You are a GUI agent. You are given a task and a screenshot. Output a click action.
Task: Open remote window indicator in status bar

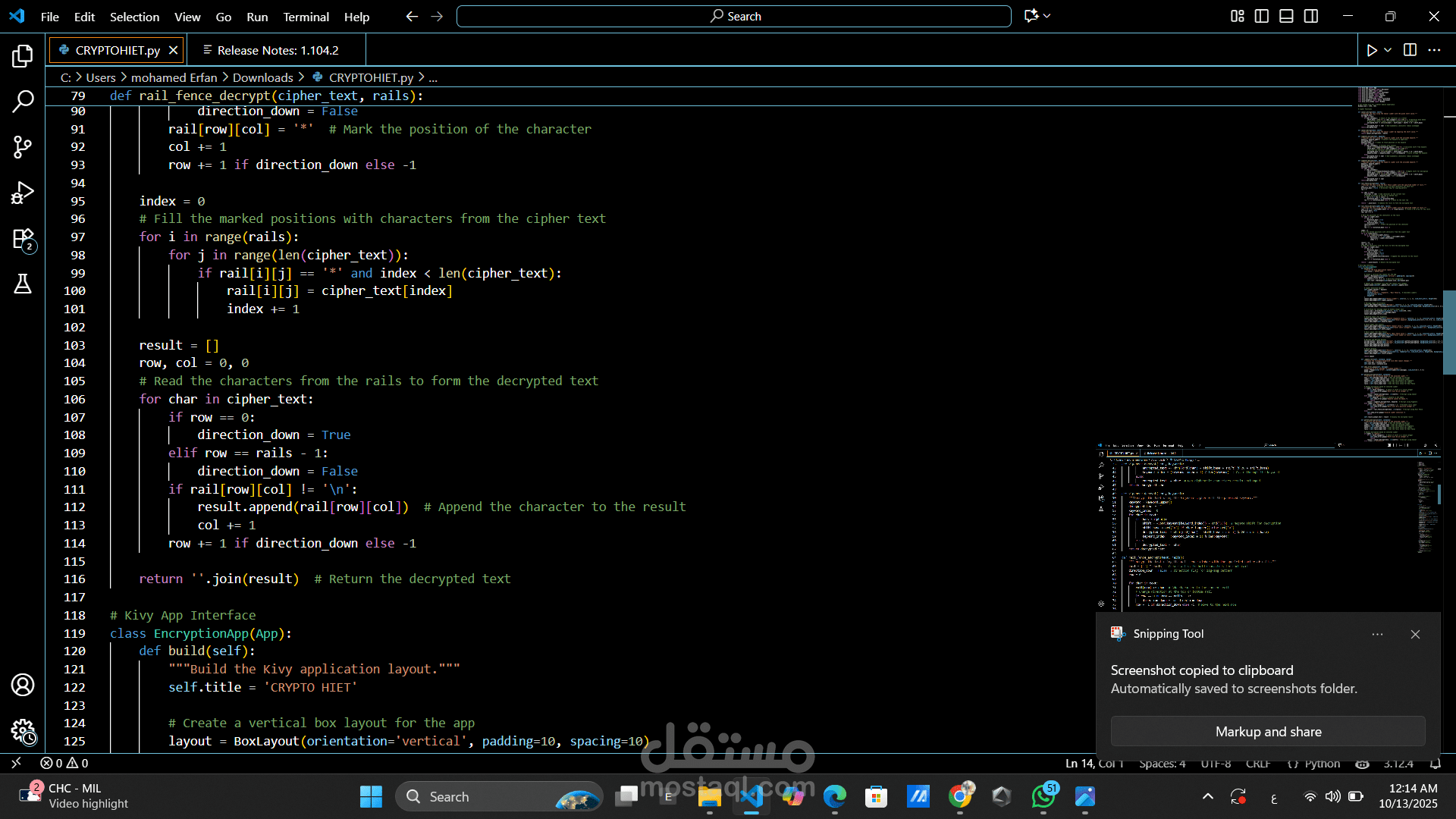click(16, 763)
